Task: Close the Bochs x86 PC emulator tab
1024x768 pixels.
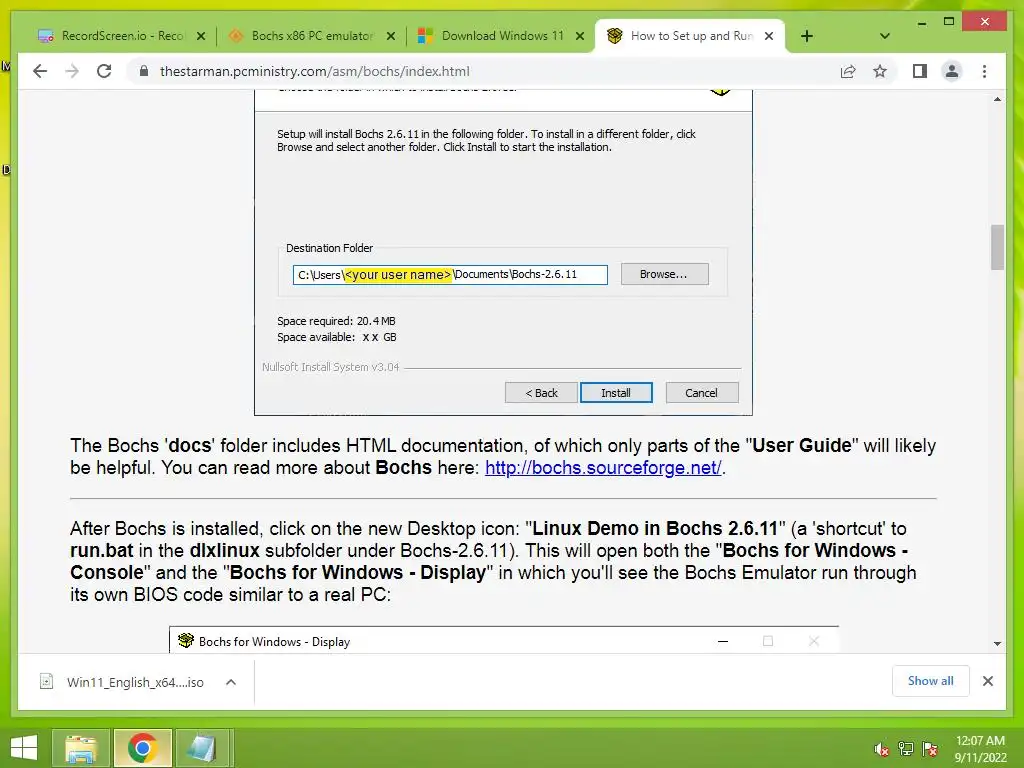Action: (x=391, y=36)
